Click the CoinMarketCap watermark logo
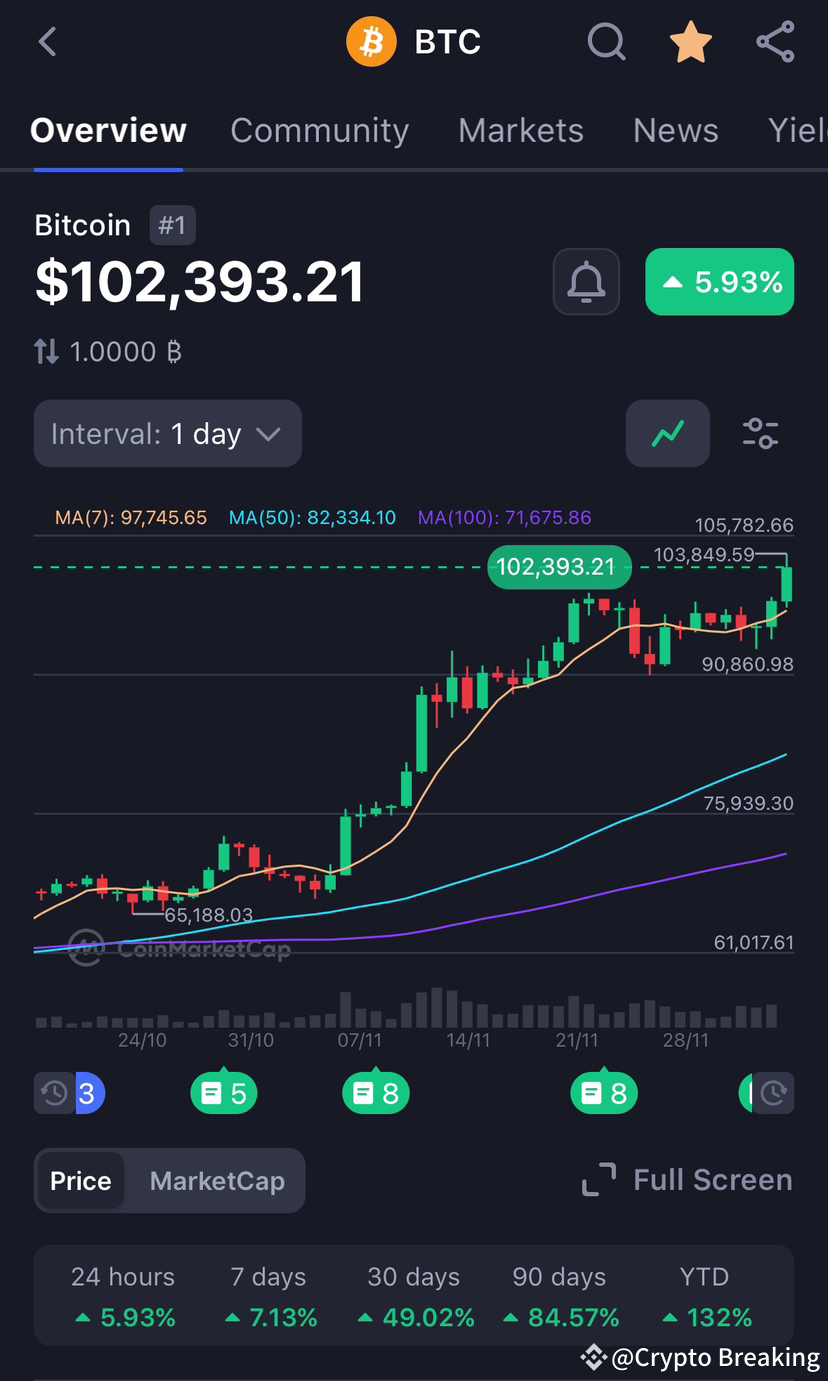The width and height of the screenshot is (828, 1381). point(88,948)
